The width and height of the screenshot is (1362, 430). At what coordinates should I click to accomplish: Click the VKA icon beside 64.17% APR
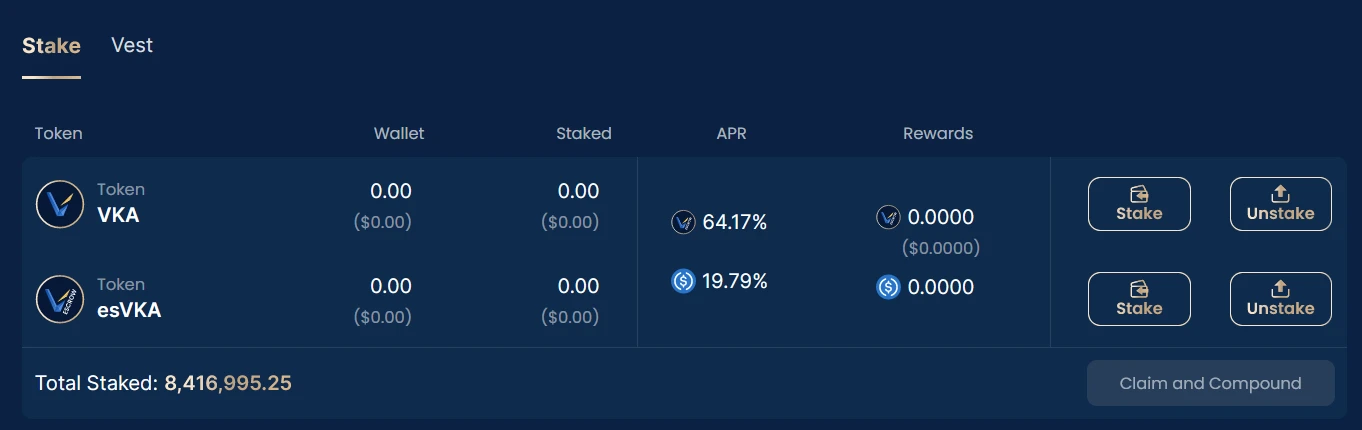pos(683,222)
